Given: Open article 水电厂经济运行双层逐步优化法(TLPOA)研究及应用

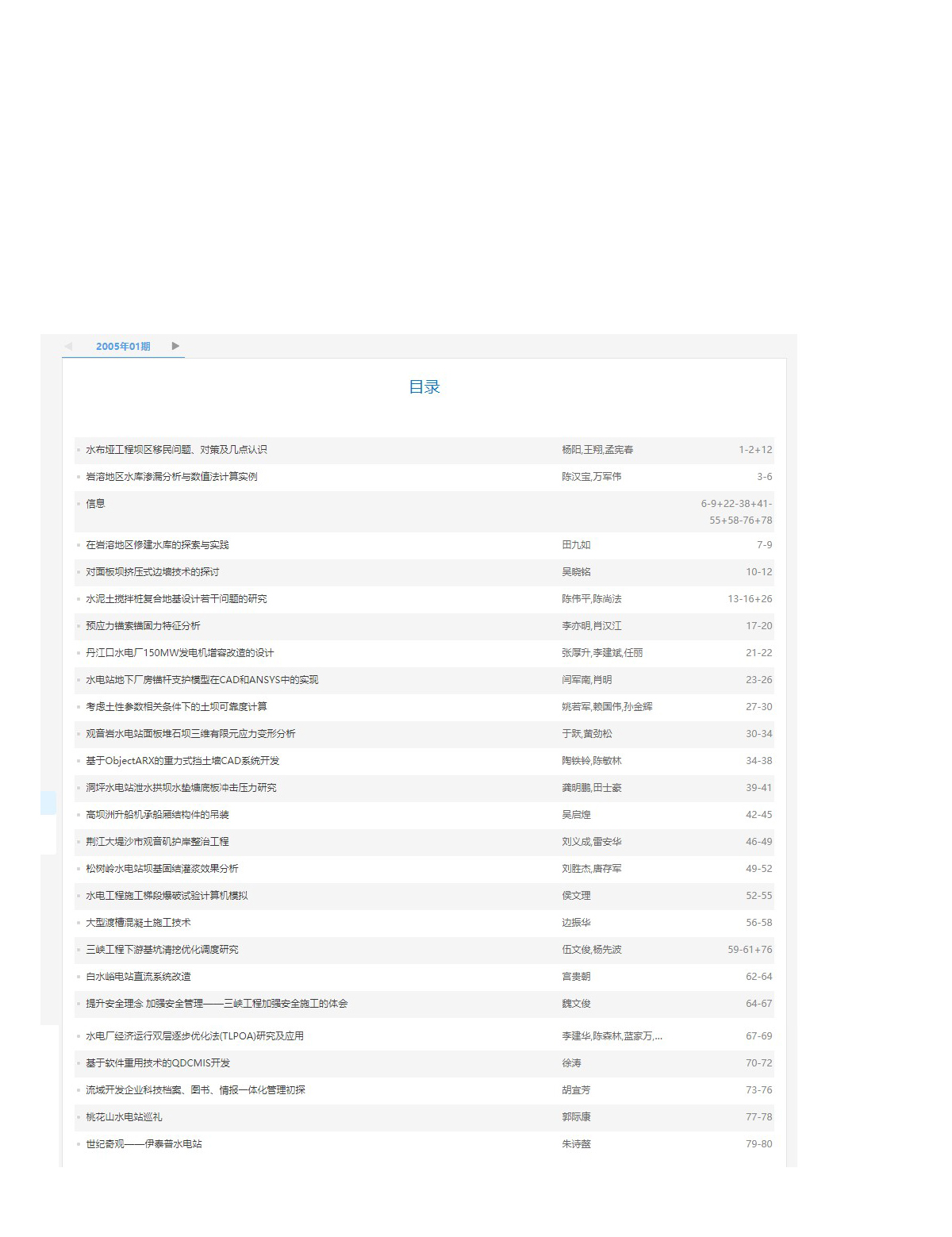Looking at the screenshot, I should coord(194,1036).
